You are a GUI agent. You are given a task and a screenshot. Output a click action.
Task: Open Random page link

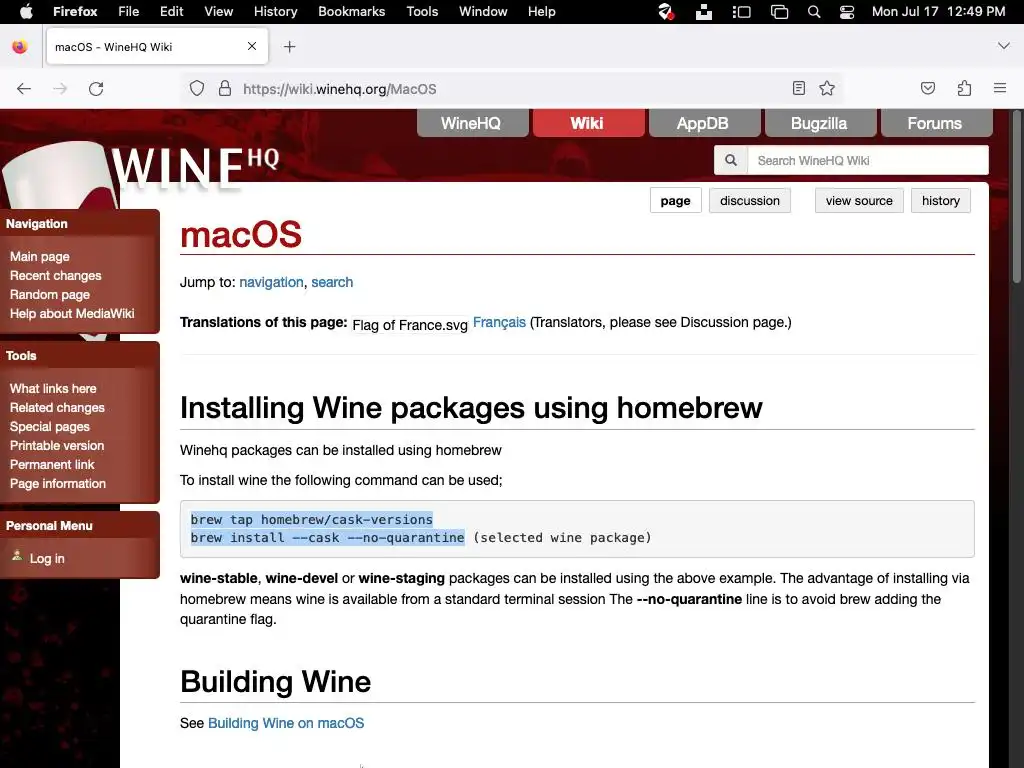point(50,295)
